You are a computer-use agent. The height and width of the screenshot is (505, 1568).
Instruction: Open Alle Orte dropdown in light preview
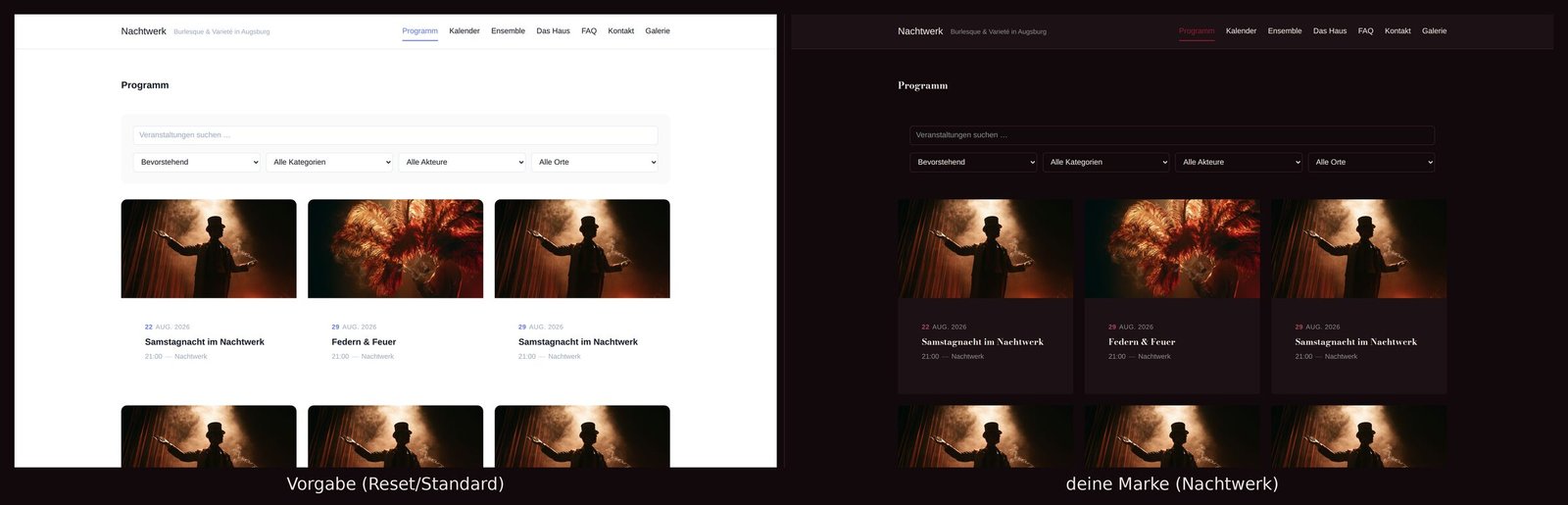click(595, 162)
